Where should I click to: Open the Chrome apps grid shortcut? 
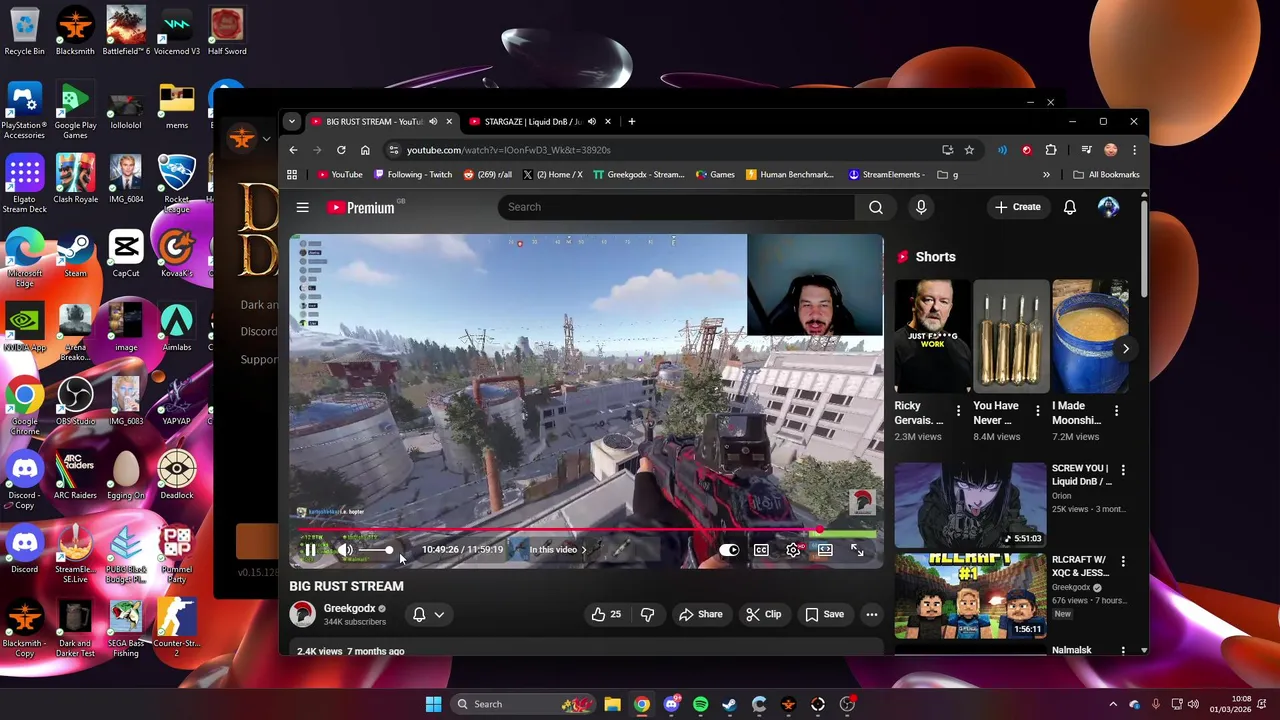pyautogui.click(x=292, y=175)
